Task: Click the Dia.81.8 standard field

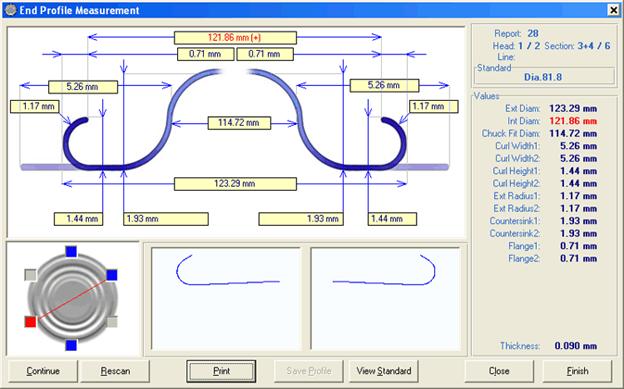Action: coord(543,77)
